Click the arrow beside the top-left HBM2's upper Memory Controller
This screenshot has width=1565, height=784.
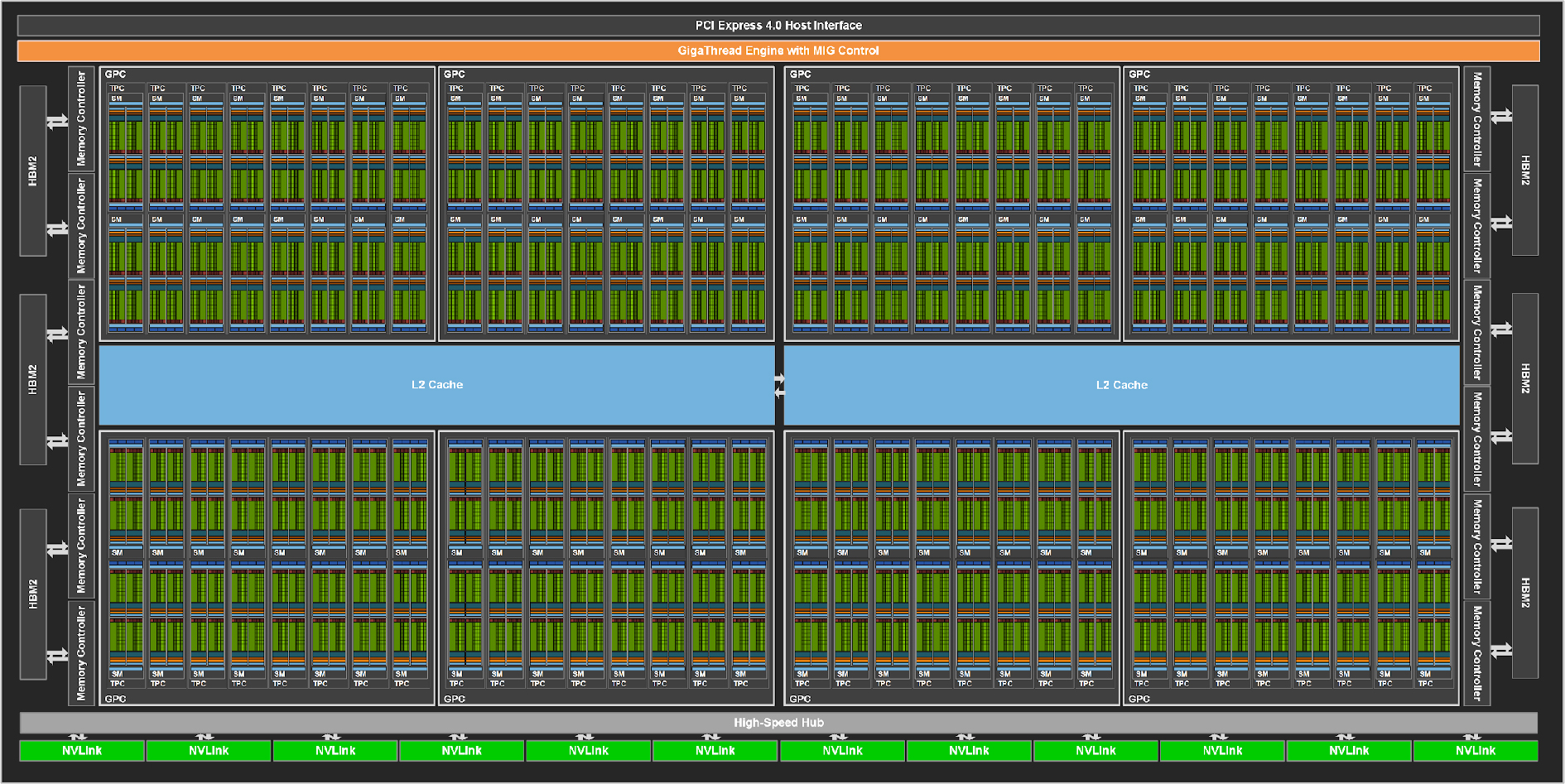coord(57,122)
